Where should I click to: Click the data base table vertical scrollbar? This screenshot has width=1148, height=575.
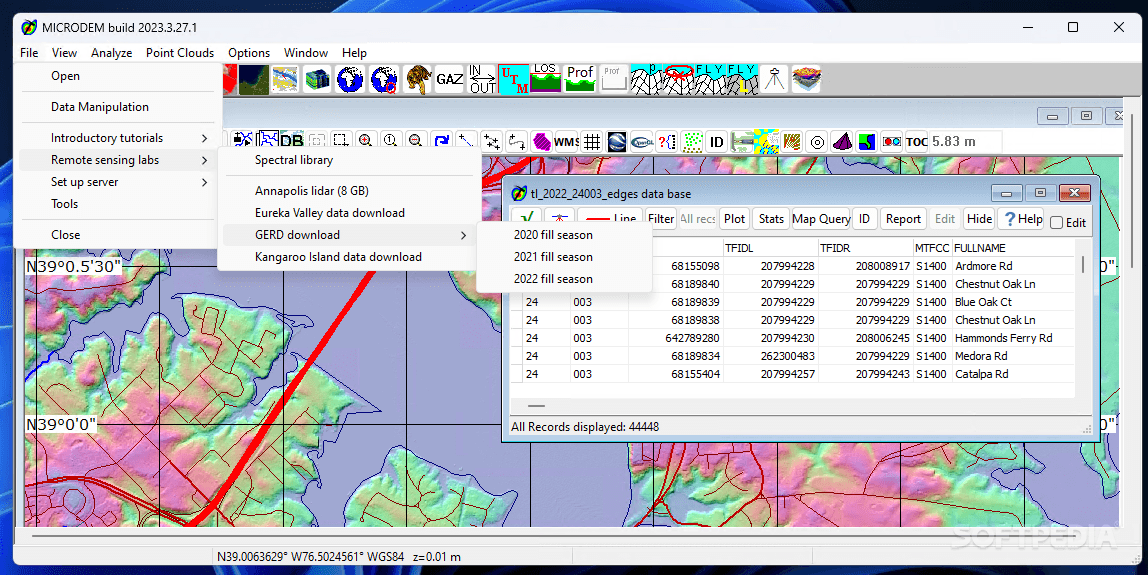(1083, 318)
